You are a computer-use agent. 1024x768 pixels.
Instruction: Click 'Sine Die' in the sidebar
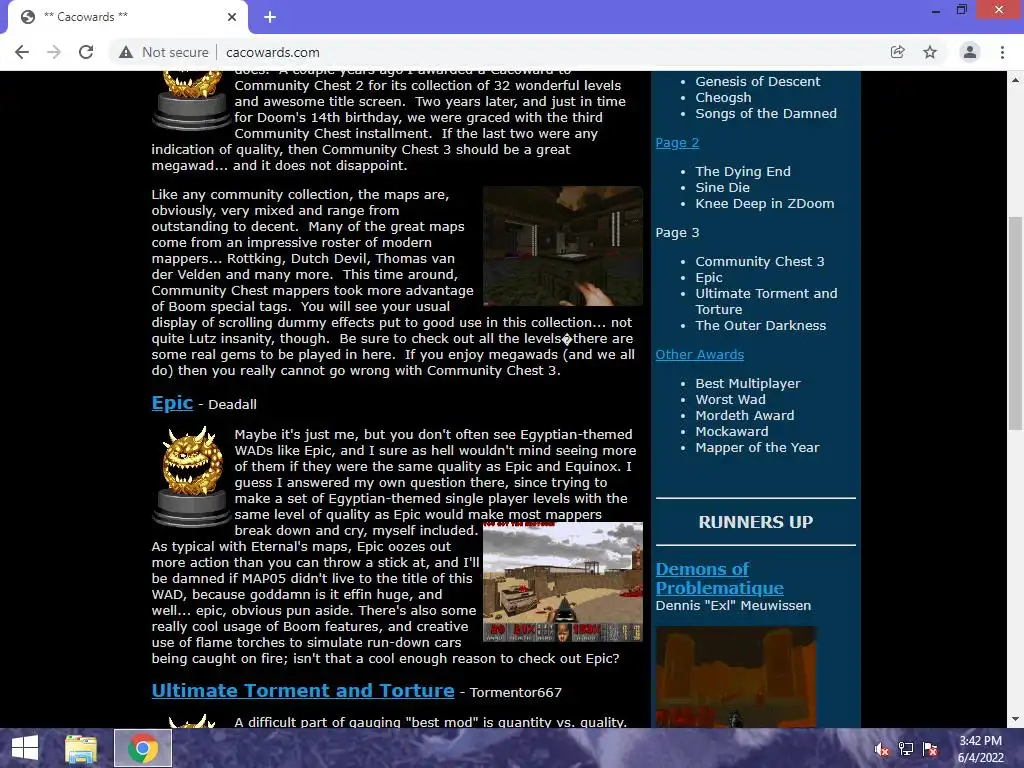pyautogui.click(x=722, y=187)
